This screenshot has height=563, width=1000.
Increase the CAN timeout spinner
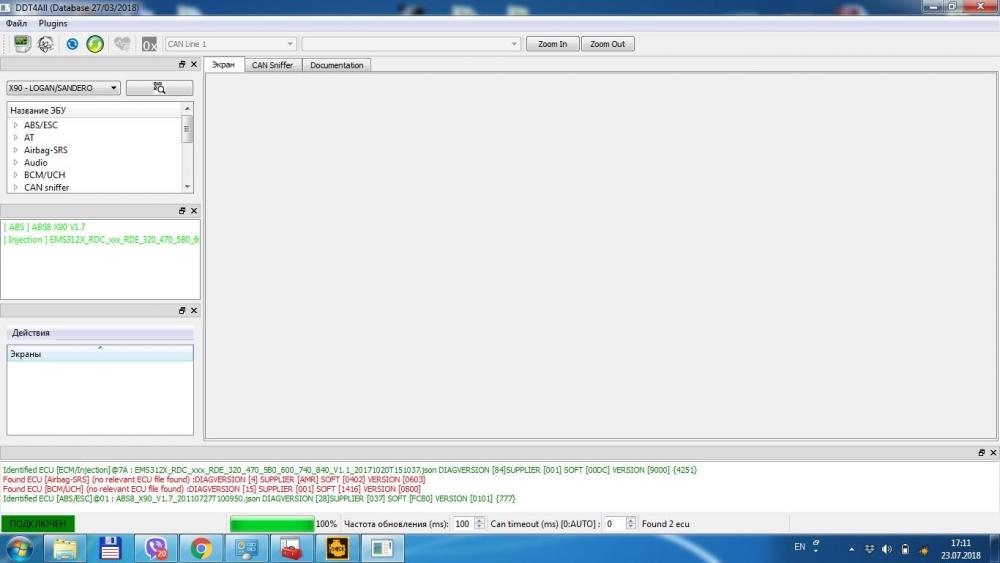[x=631, y=520]
